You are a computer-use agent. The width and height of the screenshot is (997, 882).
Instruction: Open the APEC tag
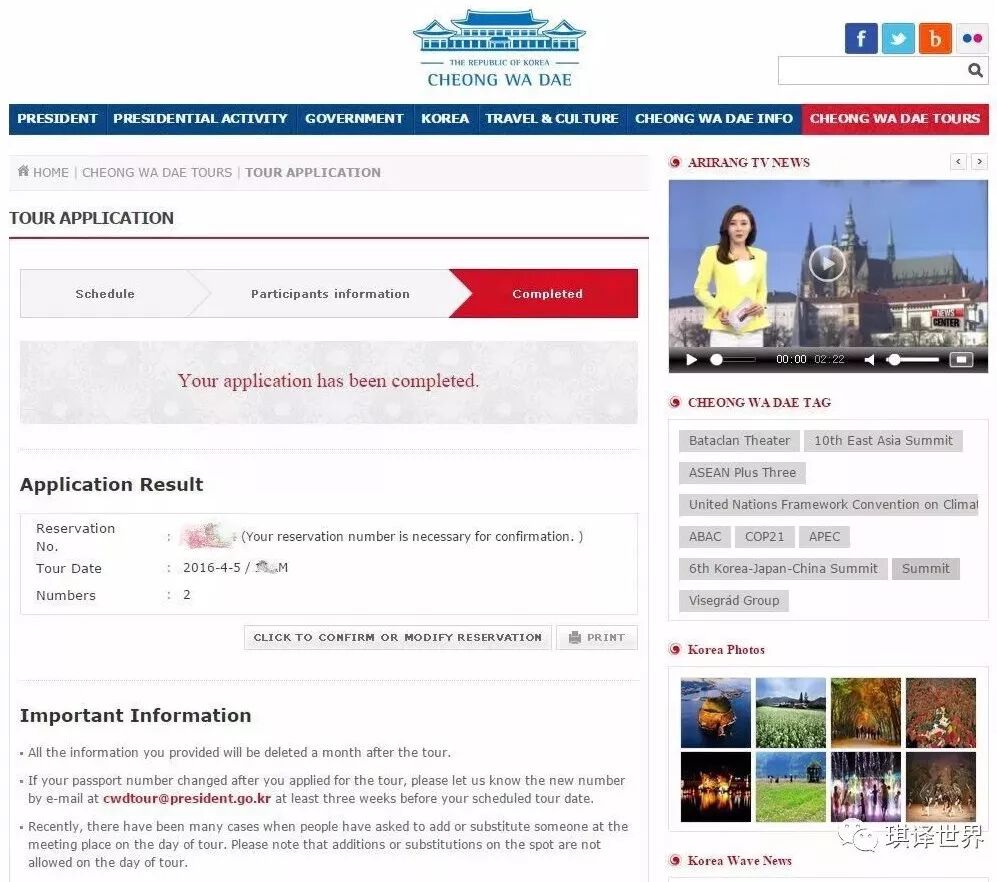click(x=824, y=537)
